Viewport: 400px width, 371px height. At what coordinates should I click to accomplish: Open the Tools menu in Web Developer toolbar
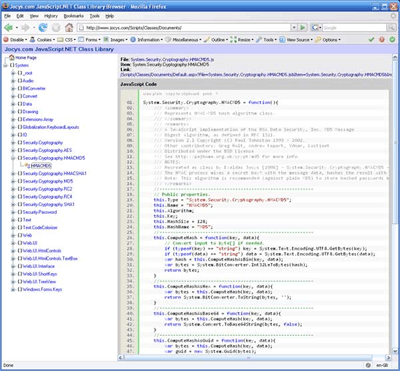[x=266, y=40]
